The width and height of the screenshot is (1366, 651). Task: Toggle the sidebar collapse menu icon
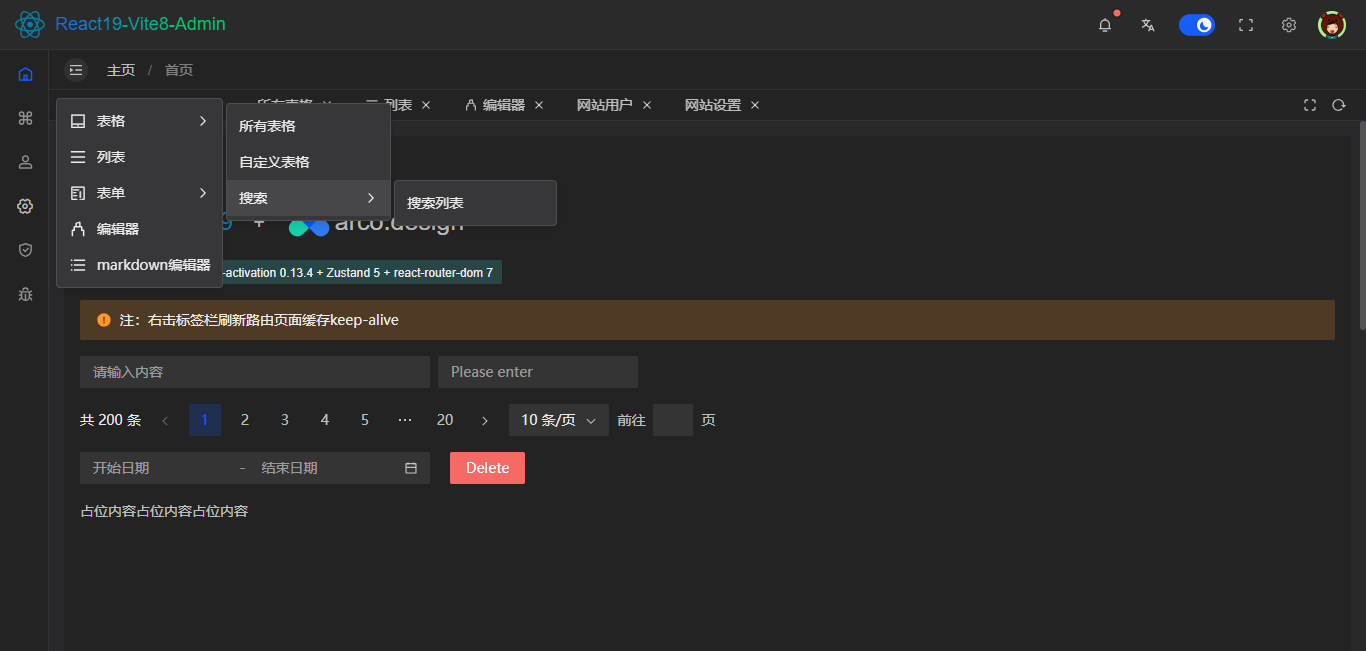(x=76, y=70)
